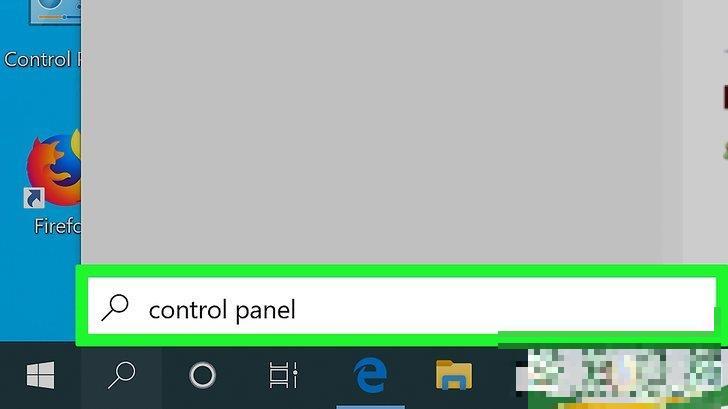Click the blue desktop background below Firefox

39,288
